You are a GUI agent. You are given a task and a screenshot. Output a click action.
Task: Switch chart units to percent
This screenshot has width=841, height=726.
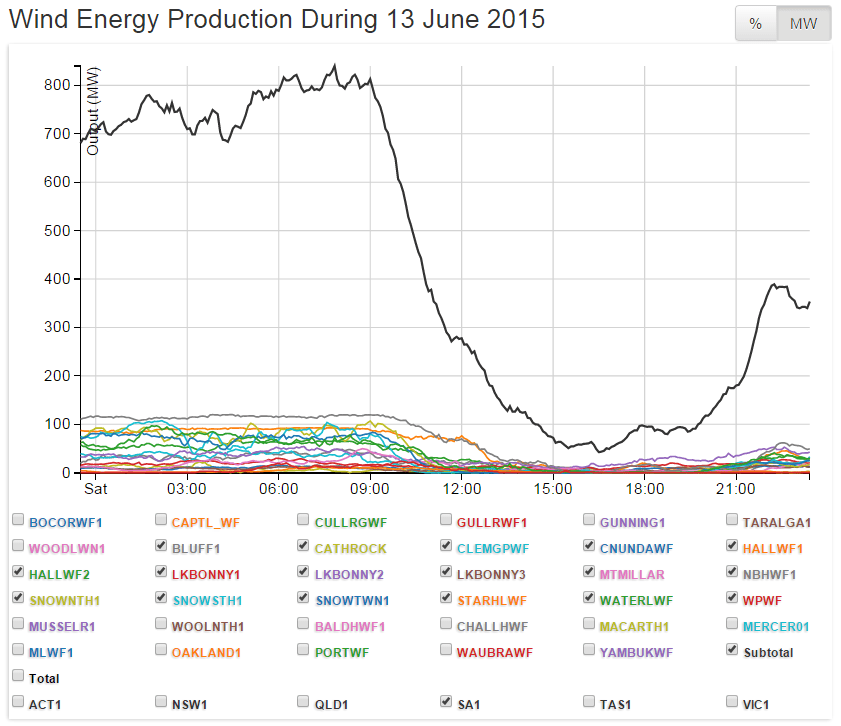[x=756, y=24]
